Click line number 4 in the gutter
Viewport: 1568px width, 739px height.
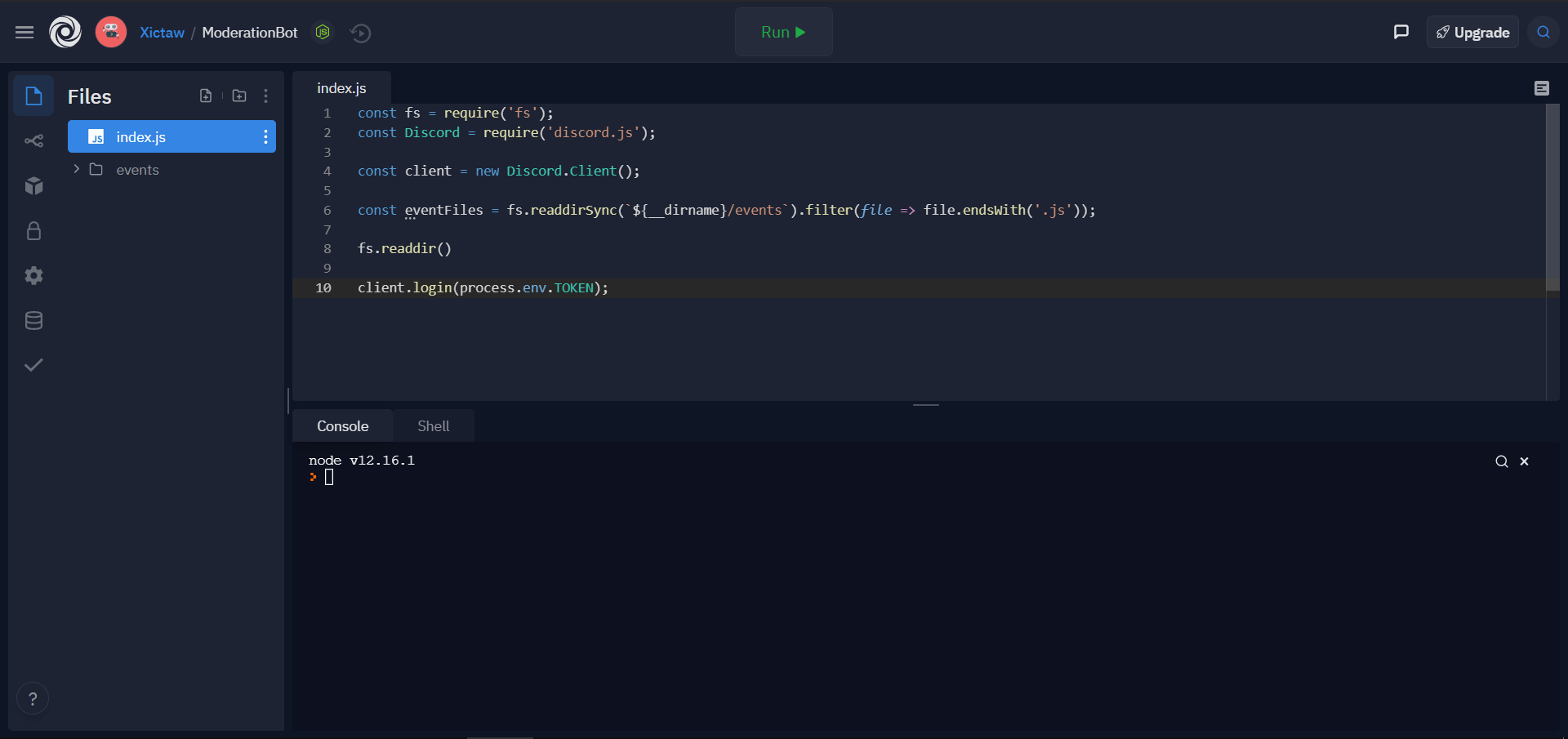pyautogui.click(x=327, y=171)
